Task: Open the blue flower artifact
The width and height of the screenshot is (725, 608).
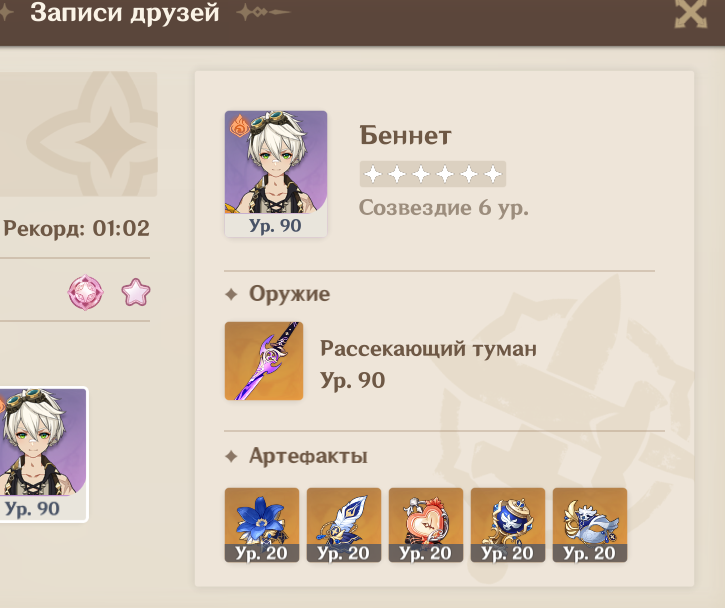Action: pyautogui.click(x=262, y=525)
